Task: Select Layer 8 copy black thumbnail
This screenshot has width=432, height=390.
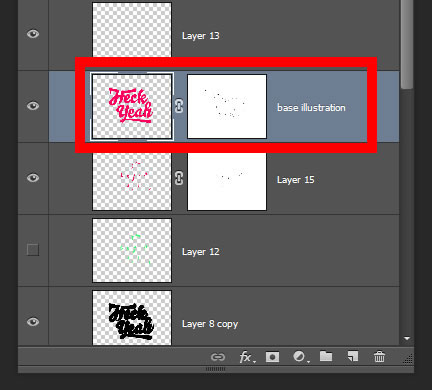Action: [x=132, y=318]
